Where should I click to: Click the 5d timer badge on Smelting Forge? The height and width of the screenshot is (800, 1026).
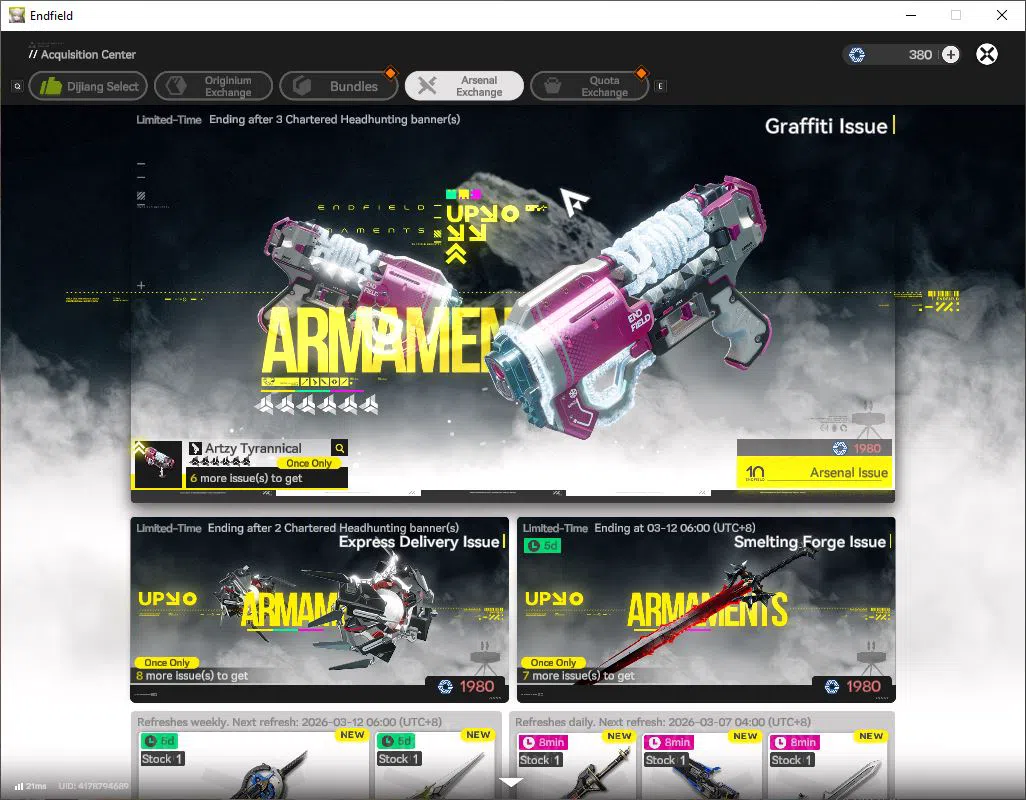click(542, 546)
